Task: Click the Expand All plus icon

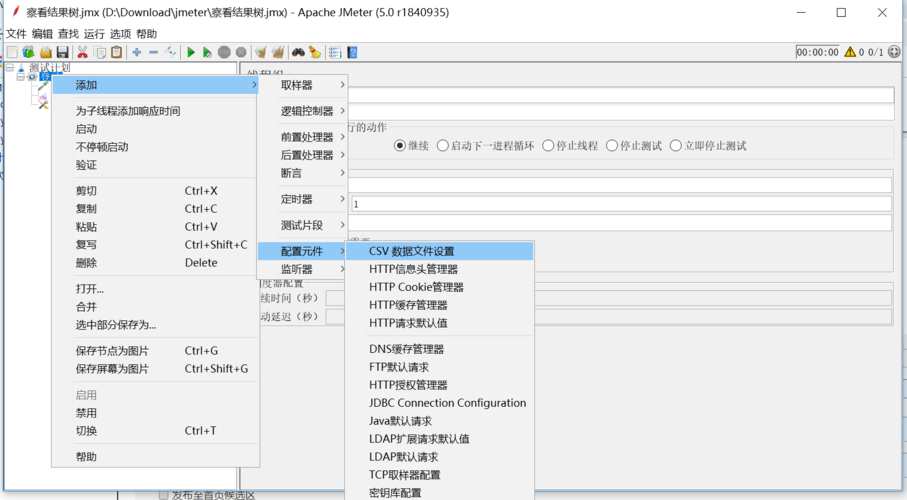Action: coord(137,53)
